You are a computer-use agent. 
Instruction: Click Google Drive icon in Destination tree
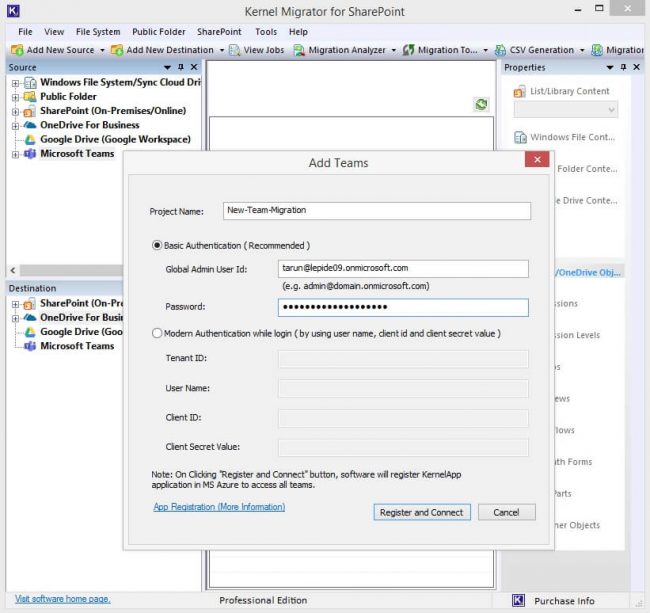(x=29, y=332)
